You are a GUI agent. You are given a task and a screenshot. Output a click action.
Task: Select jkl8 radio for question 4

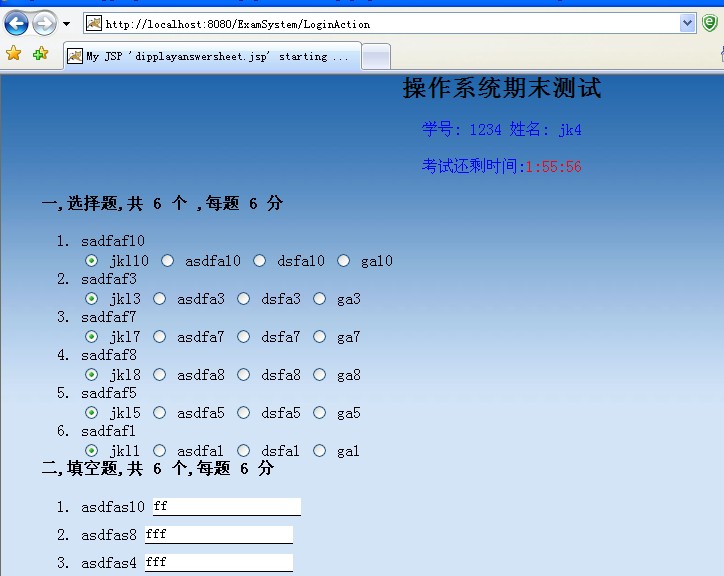[x=91, y=375]
